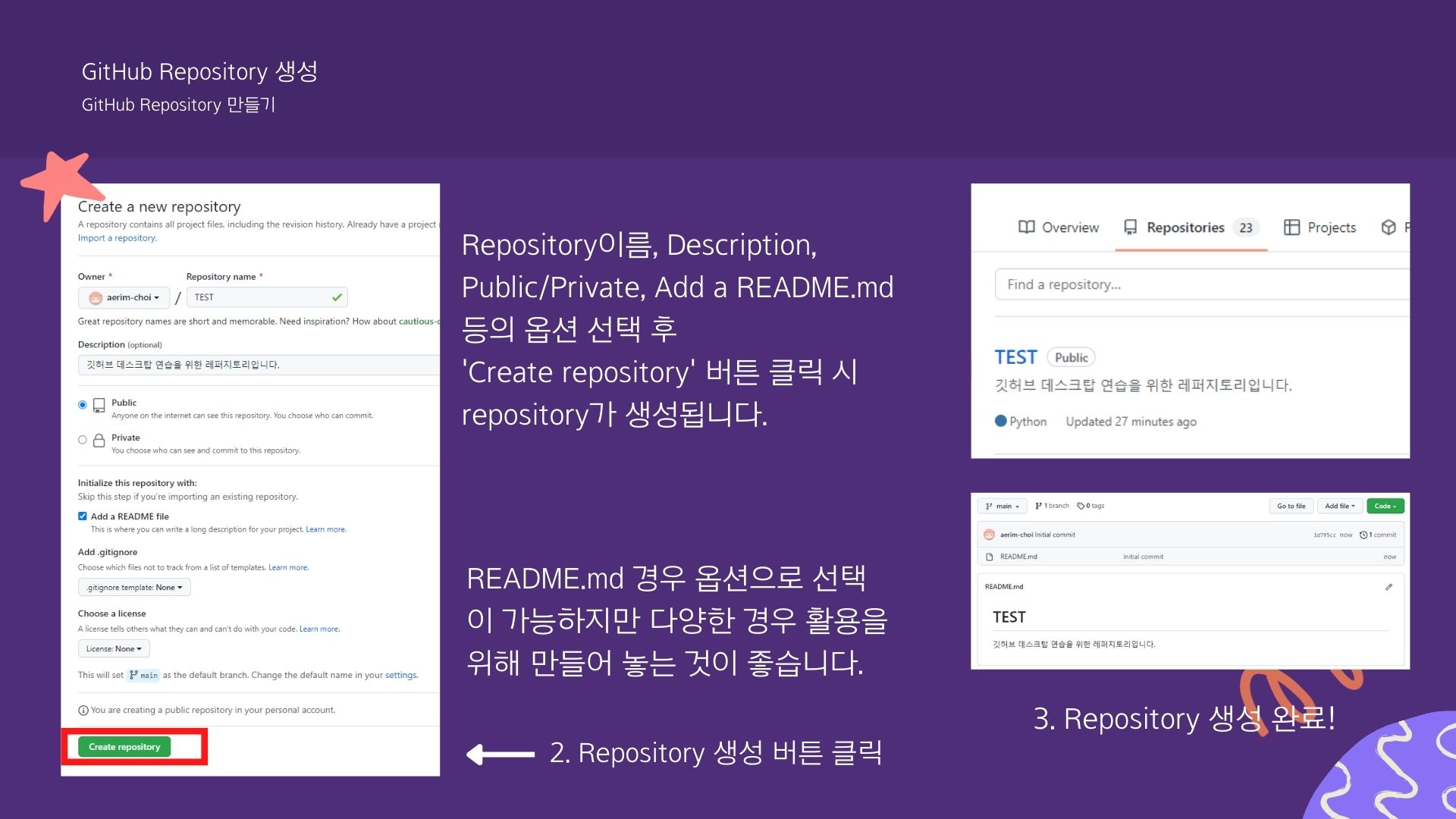
Task: Click the Public badge next to TEST
Action: [1071, 357]
